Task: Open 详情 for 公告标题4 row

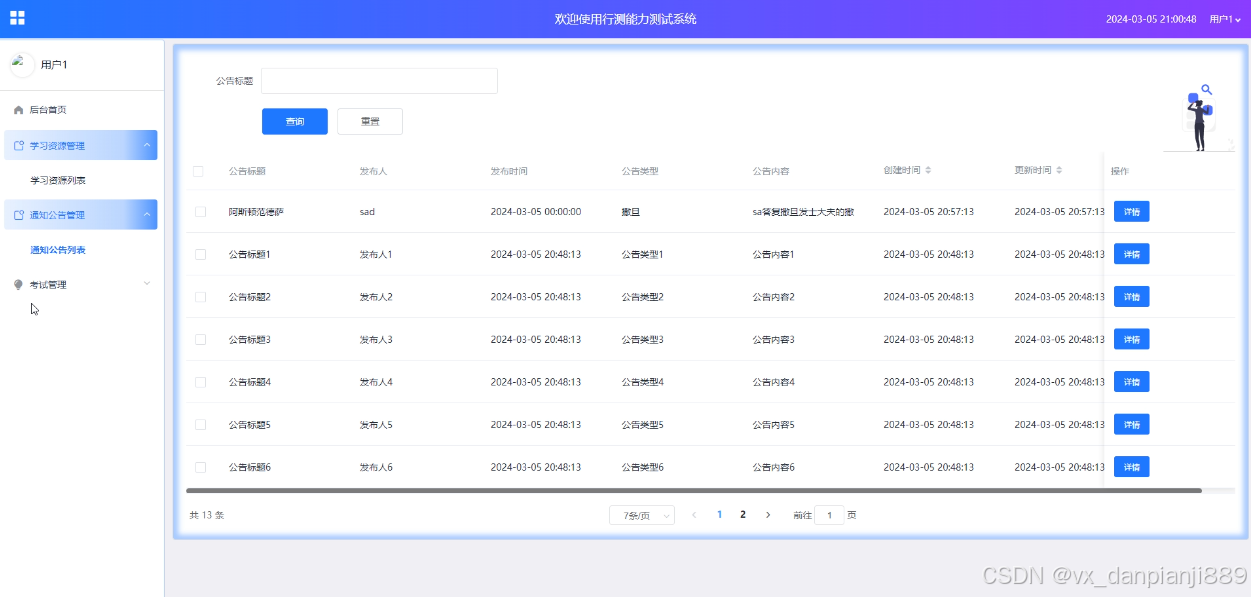Action: (1132, 382)
